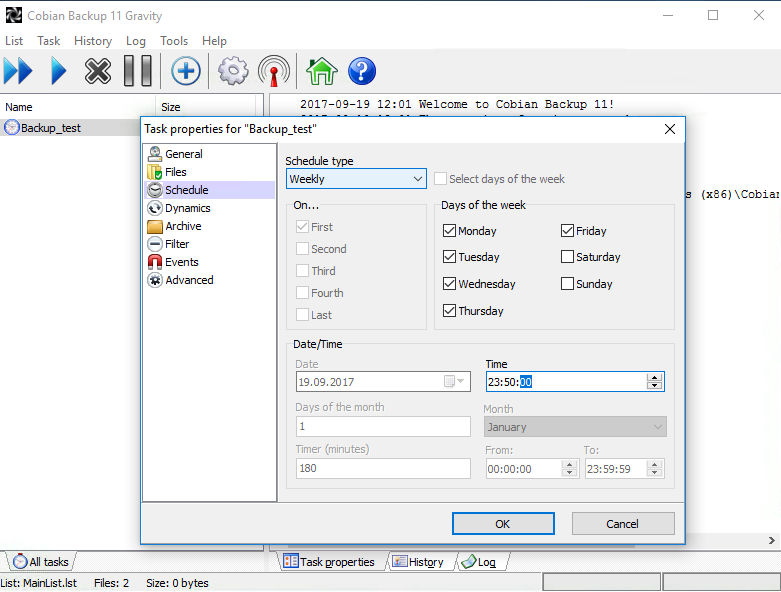
Task: Open the Tools menu
Action: click(x=174, y=41)
